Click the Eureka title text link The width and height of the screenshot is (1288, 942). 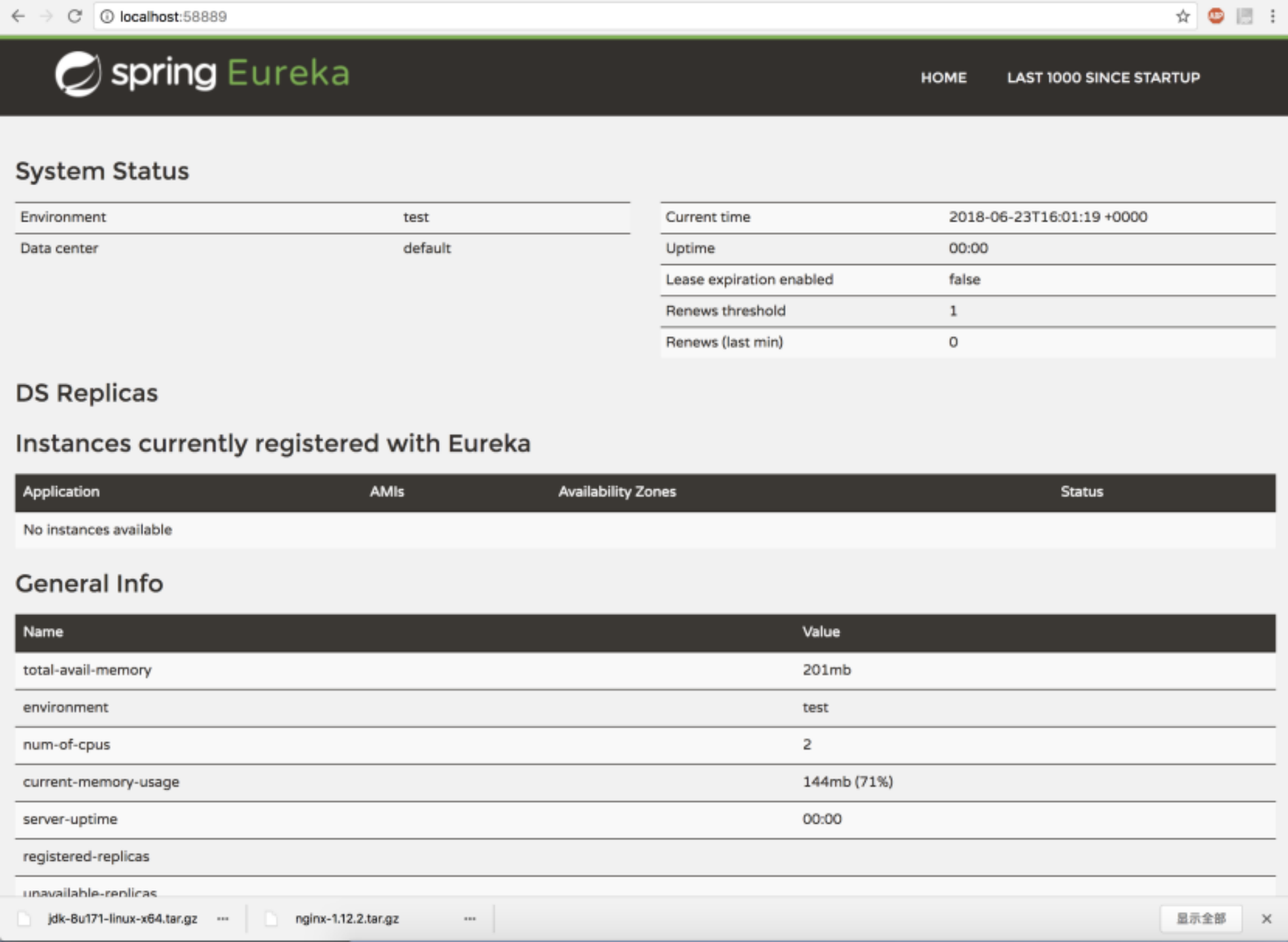tap(288, 73)
